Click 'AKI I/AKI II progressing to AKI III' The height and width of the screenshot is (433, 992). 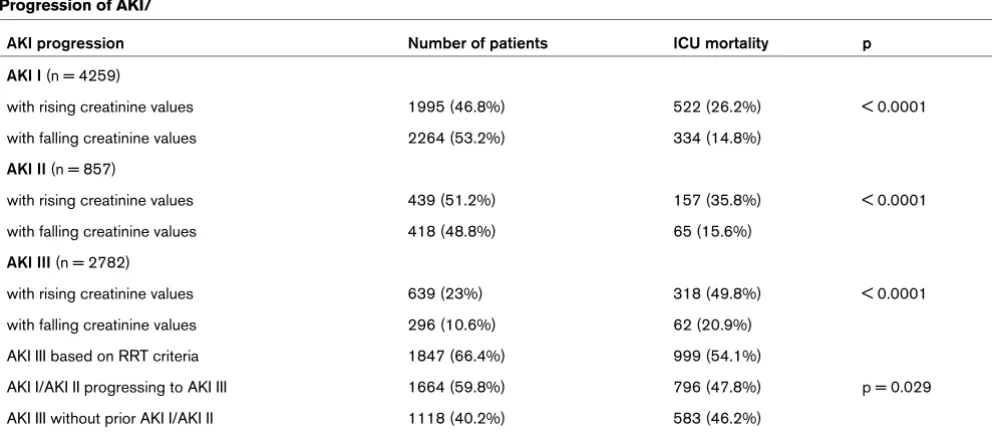click(x=116, y=387)
